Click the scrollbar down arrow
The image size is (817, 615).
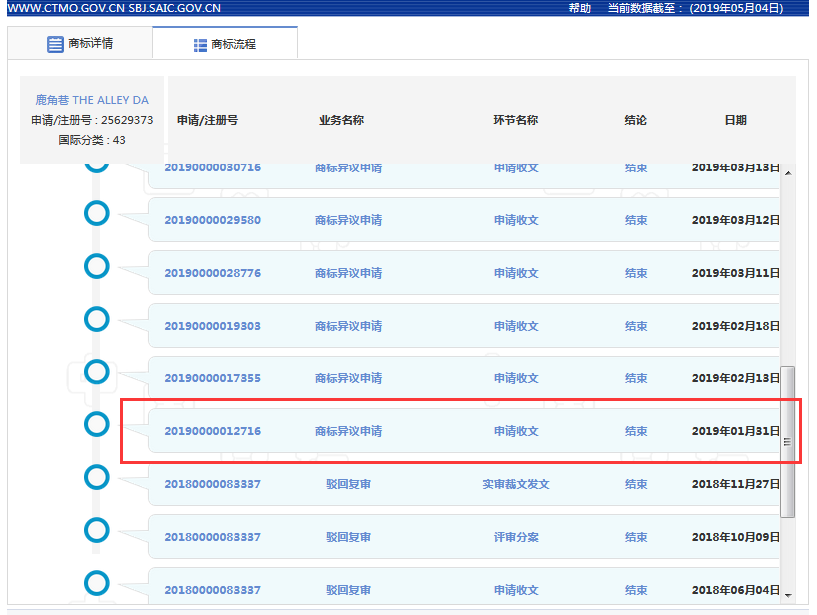pos(788,594)
